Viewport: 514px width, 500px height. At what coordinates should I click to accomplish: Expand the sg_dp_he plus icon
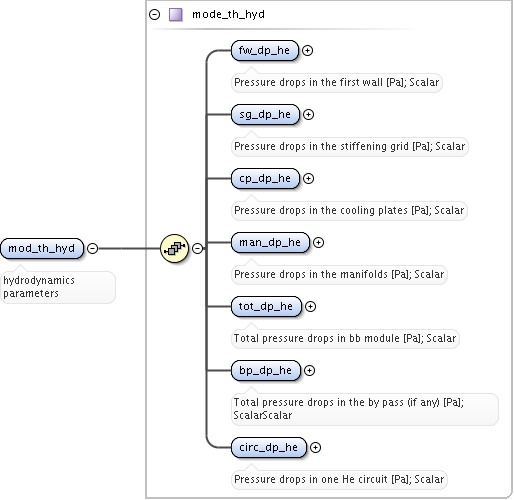click(308, 115)
